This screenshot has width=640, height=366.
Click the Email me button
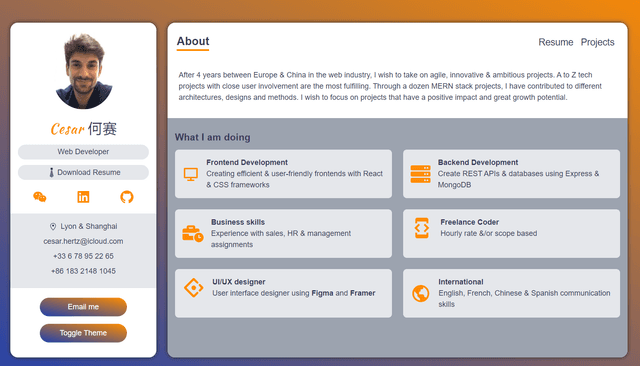coord(83,307)
